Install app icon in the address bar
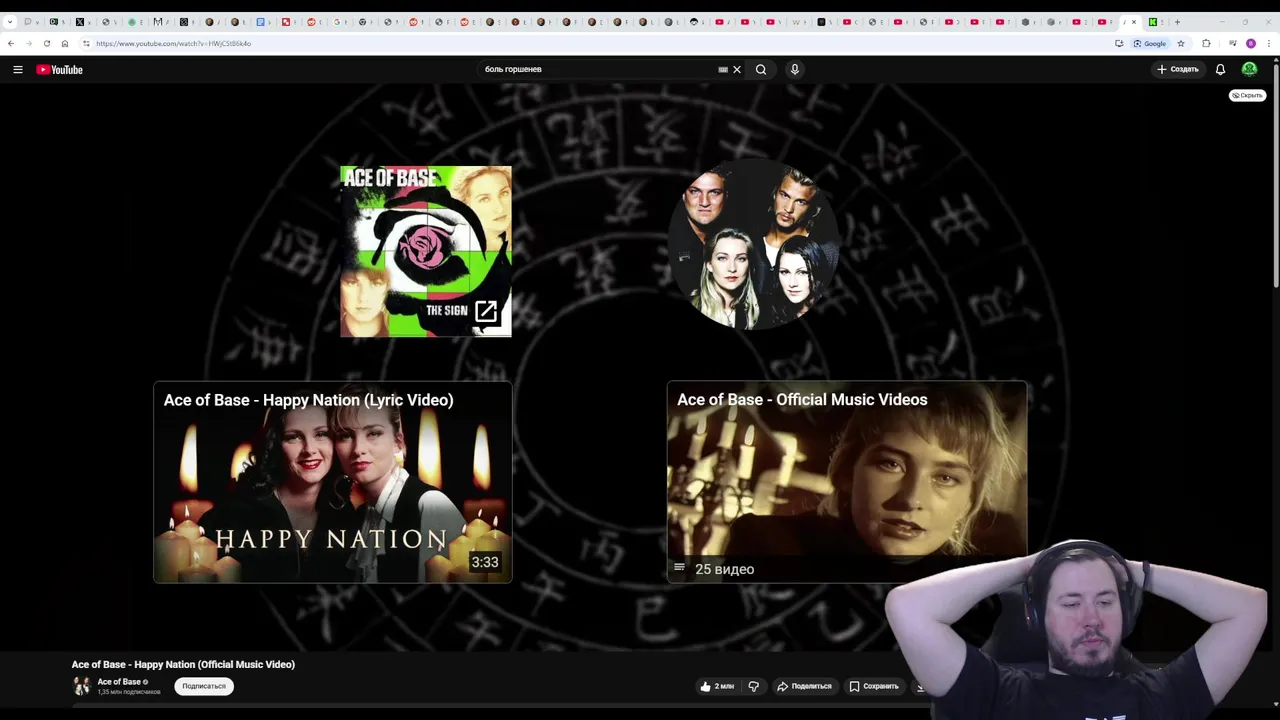The image size is (1280, 720). [x=1119, y=43]
